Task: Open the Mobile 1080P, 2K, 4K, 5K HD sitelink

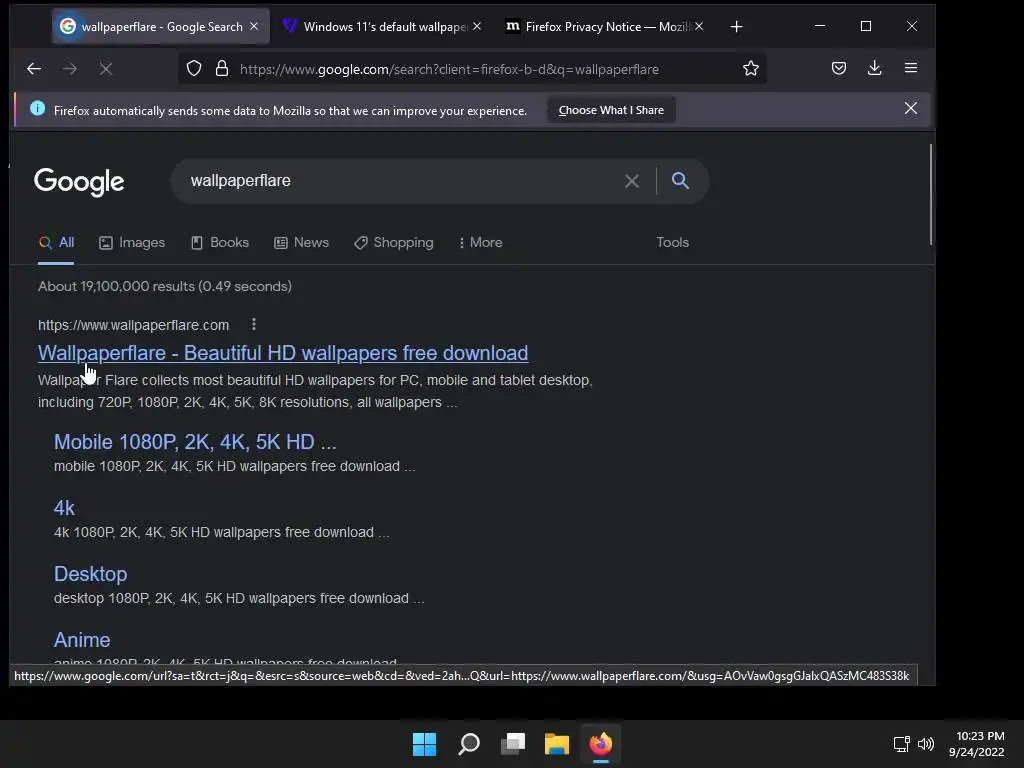Action: point(195,442)
